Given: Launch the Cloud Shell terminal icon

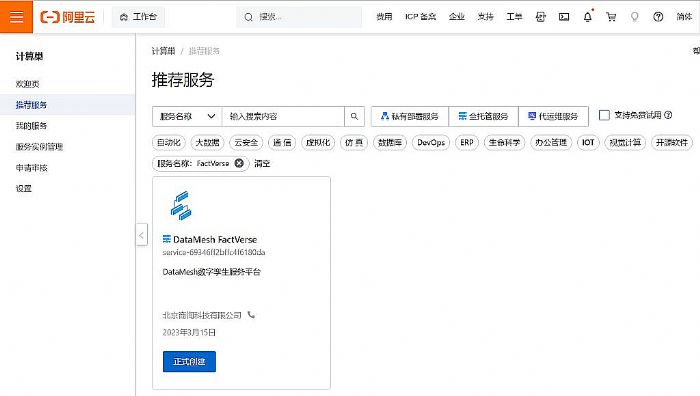Looking at the screenshot, I should (564, 17).
